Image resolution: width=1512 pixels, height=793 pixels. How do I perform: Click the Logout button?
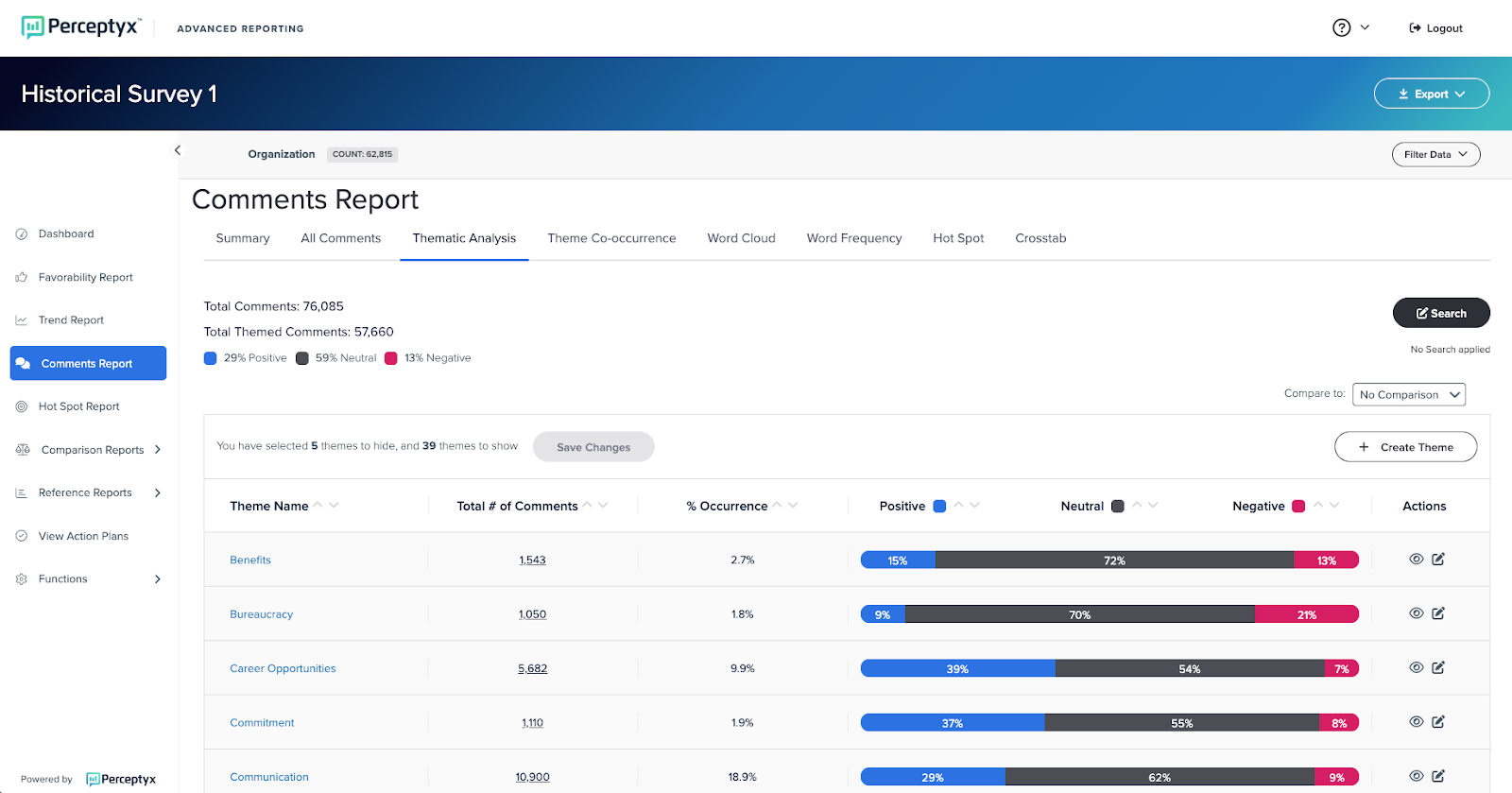1435,28
